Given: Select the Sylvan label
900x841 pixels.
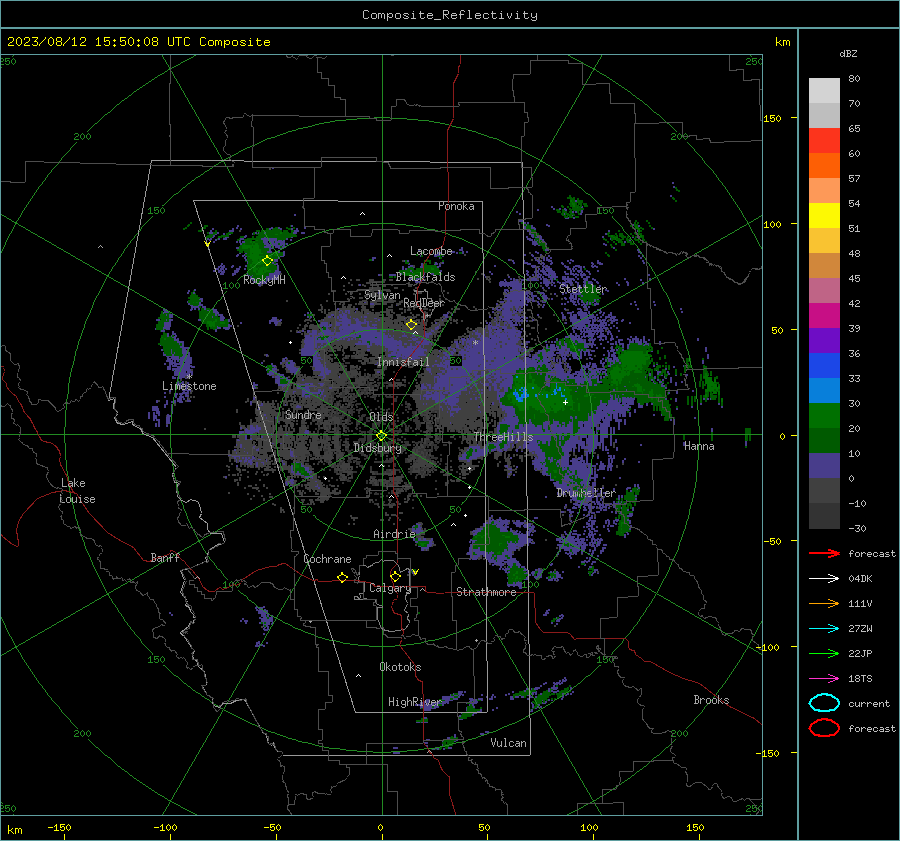Looking at the screenshot, I should click(382, 295).
